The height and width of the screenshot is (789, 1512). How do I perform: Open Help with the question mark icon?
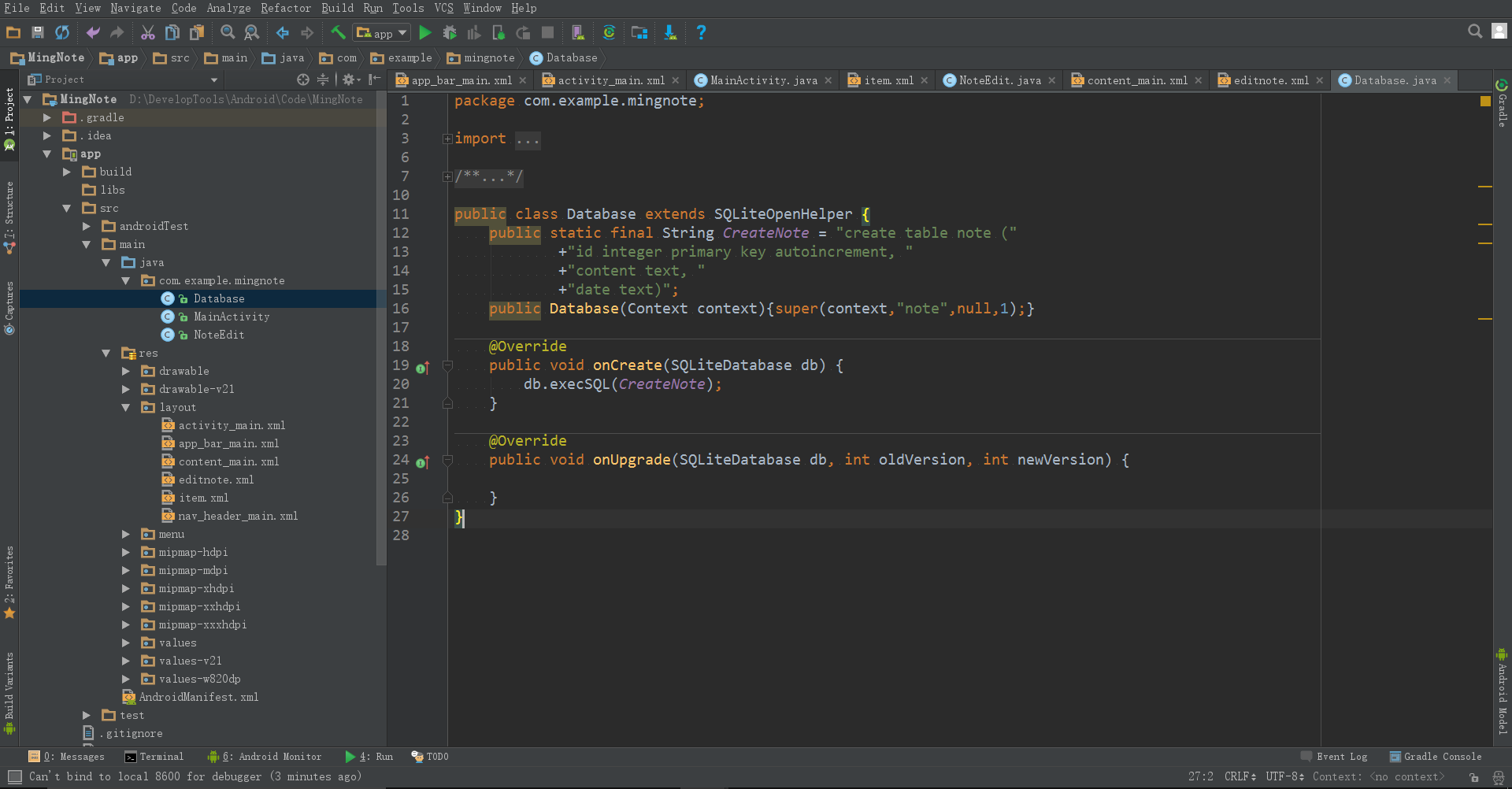coord(701,32)
